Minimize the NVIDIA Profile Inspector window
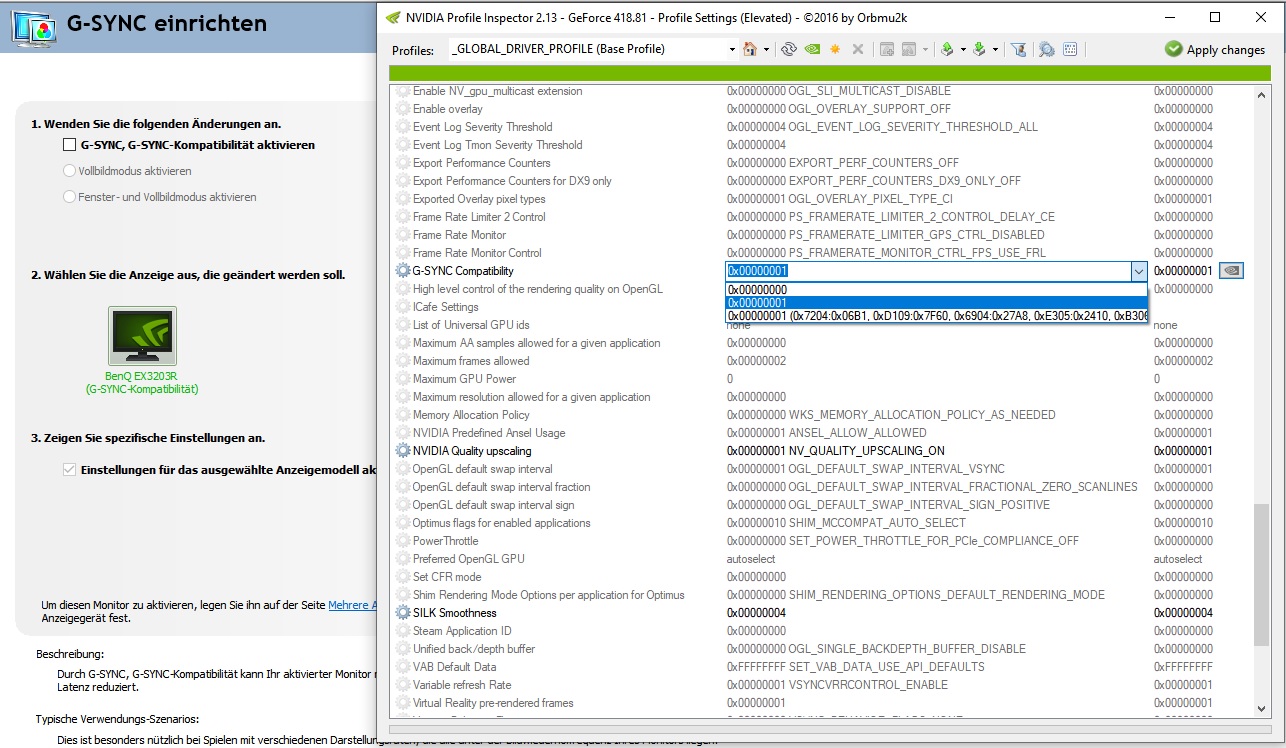 point(1169,17)
